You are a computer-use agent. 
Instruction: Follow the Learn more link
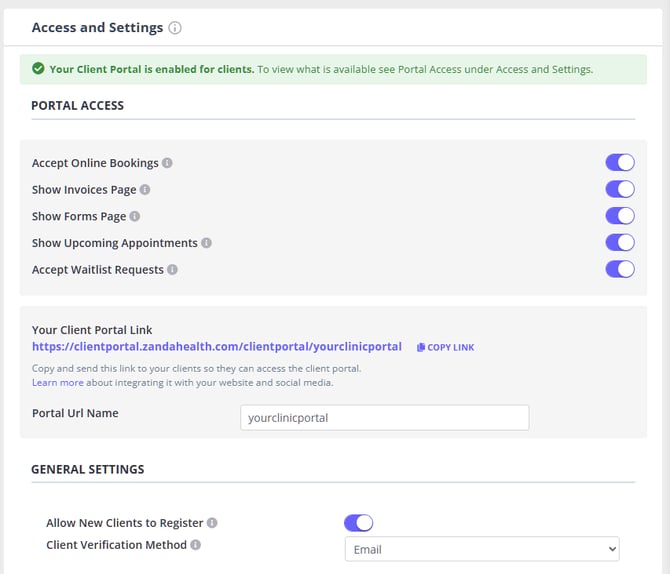click(57, 383)
